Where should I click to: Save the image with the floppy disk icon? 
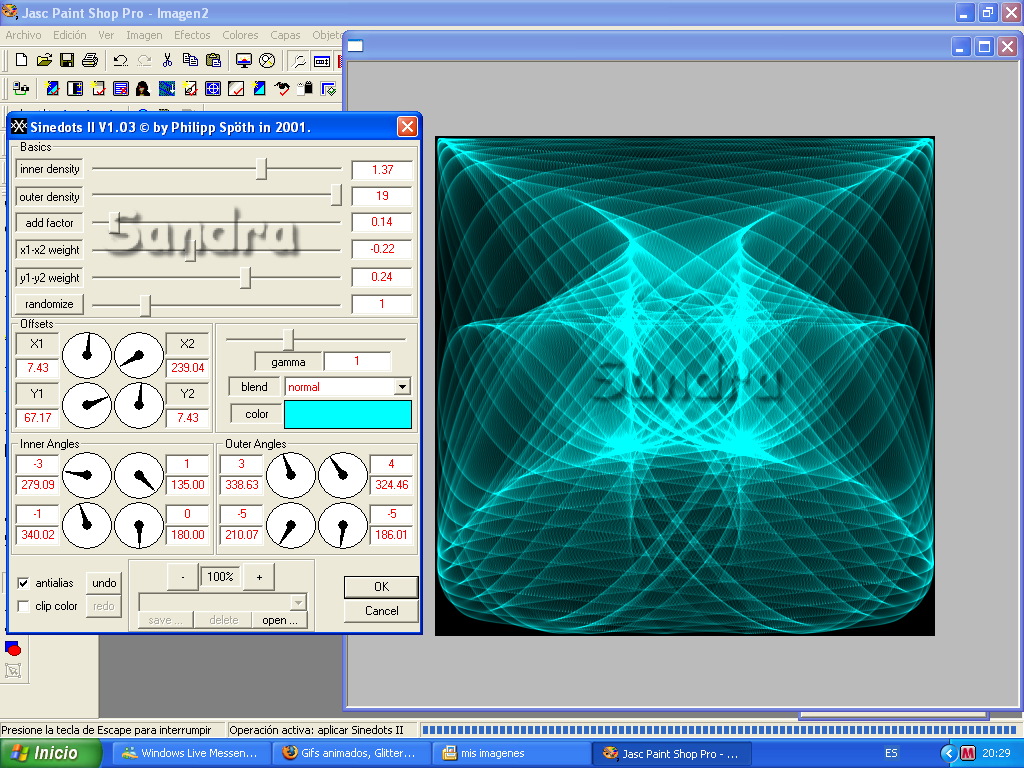tap(67, 61)
